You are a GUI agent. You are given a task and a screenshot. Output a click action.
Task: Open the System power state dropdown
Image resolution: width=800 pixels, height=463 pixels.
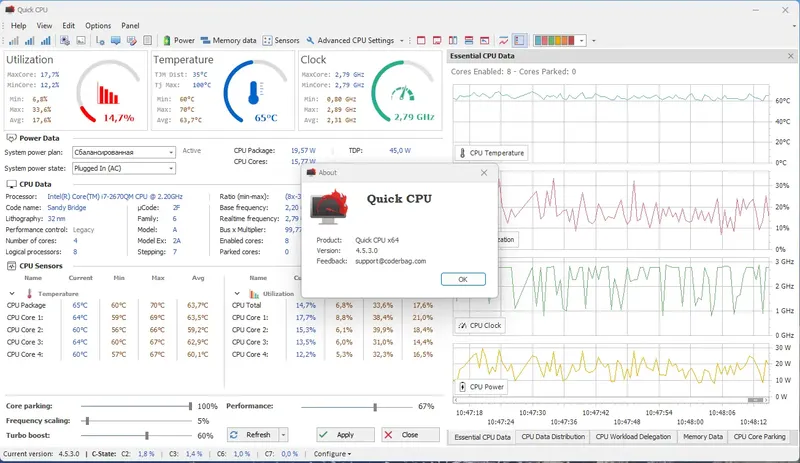click(x=124, y=168)
